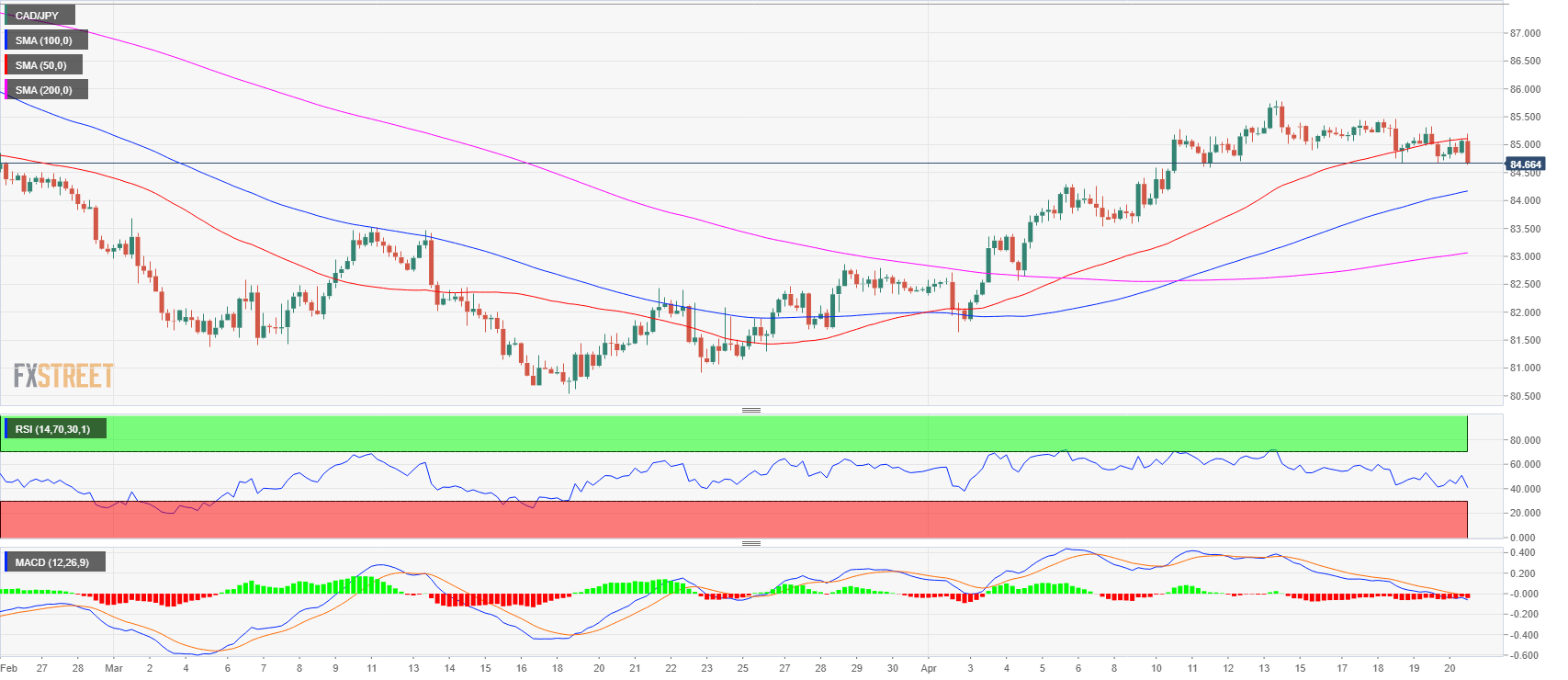This screenshot has height=680, width=1568.
Task: Click the RSI axis value 80.000
Action: [x=1525, y=440]
